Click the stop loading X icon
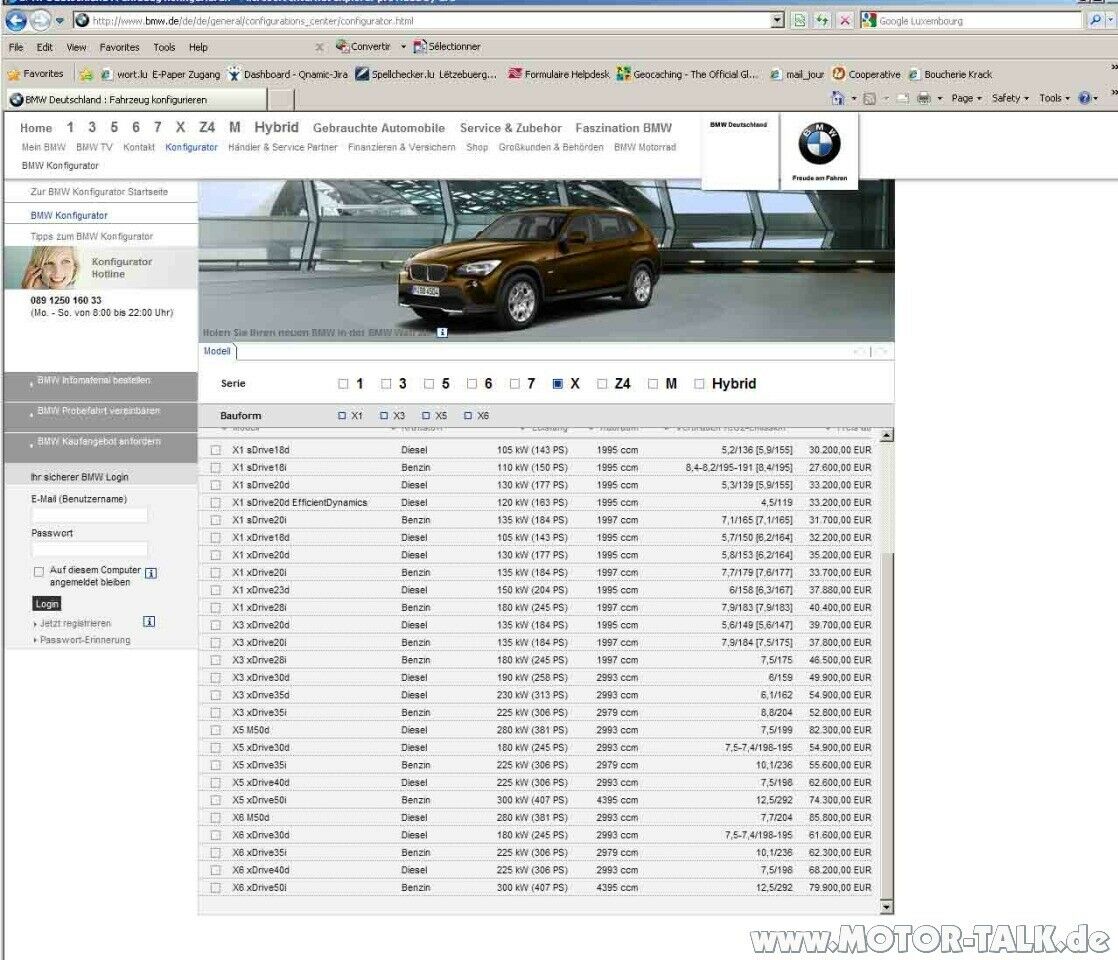 point(845,20)
